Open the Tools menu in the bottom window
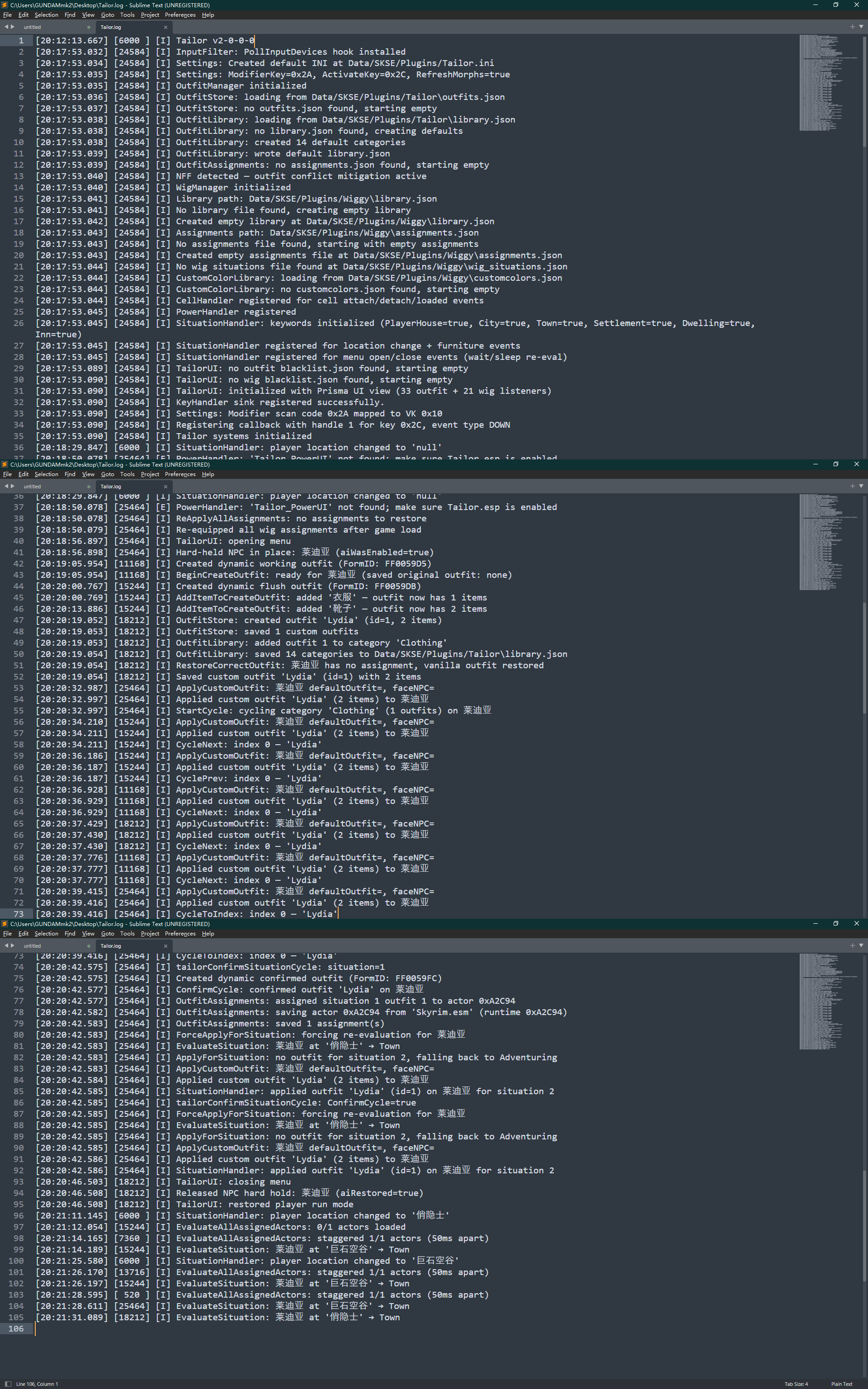 point(127,933)
